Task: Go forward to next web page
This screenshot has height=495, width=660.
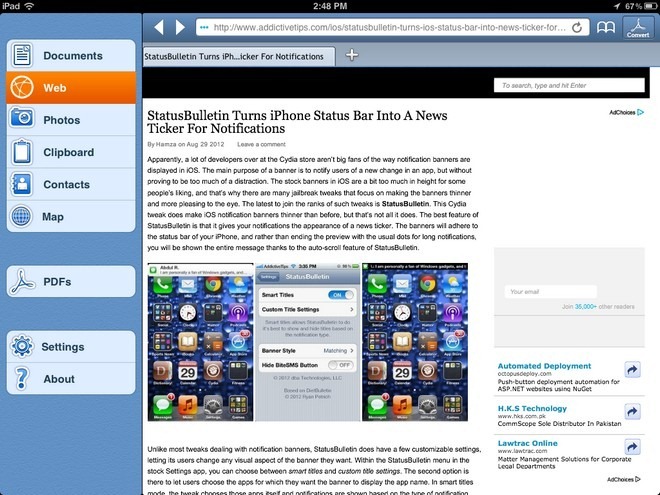Action: tap(180, 27)
